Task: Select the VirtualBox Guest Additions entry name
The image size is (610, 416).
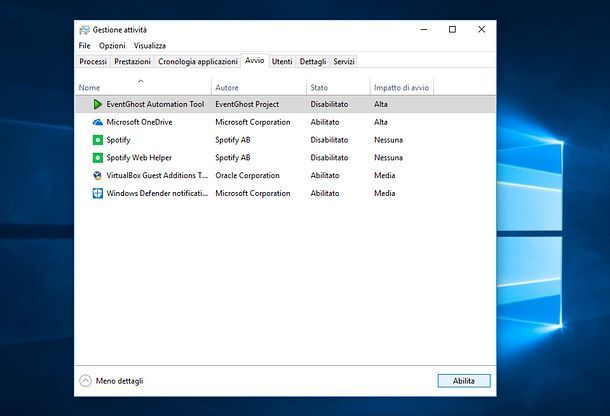Action: pos(157,176)
